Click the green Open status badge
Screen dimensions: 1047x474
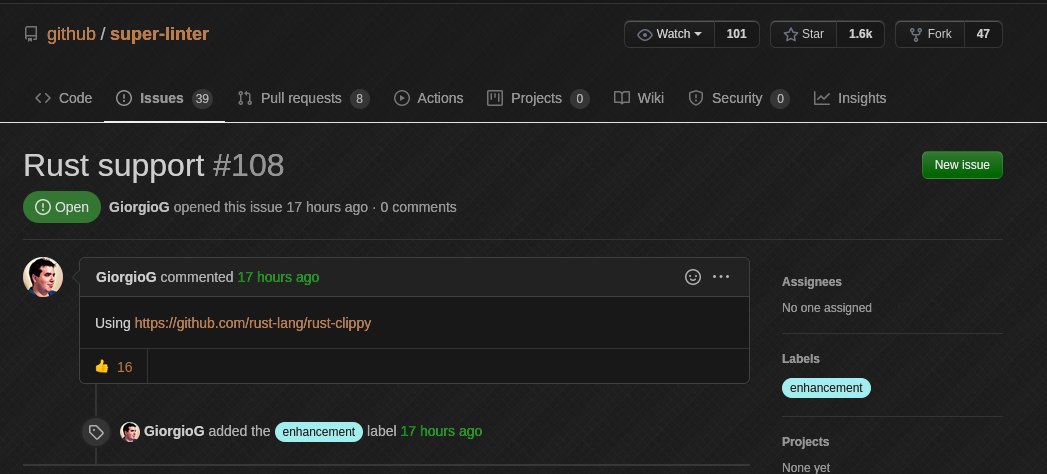(62, 207)
